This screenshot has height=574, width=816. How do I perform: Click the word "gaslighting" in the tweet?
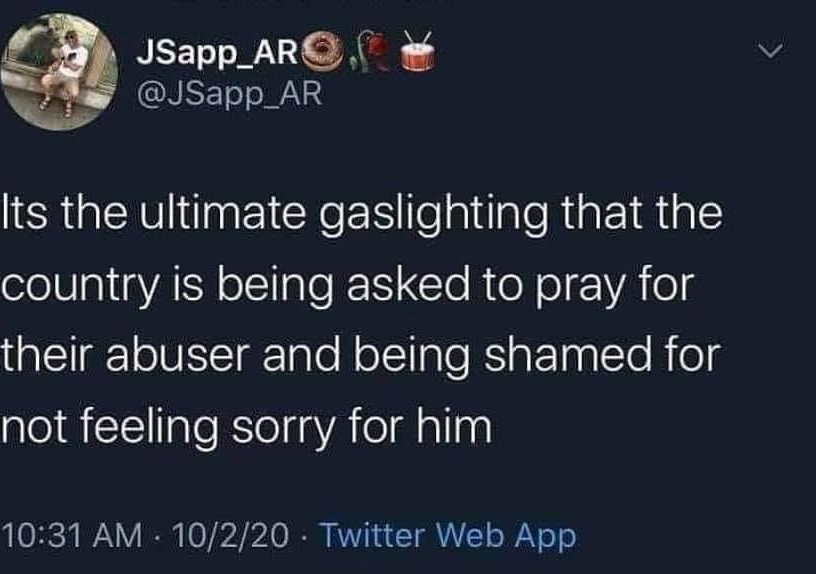pyautogui.click(x=433, y=215)
